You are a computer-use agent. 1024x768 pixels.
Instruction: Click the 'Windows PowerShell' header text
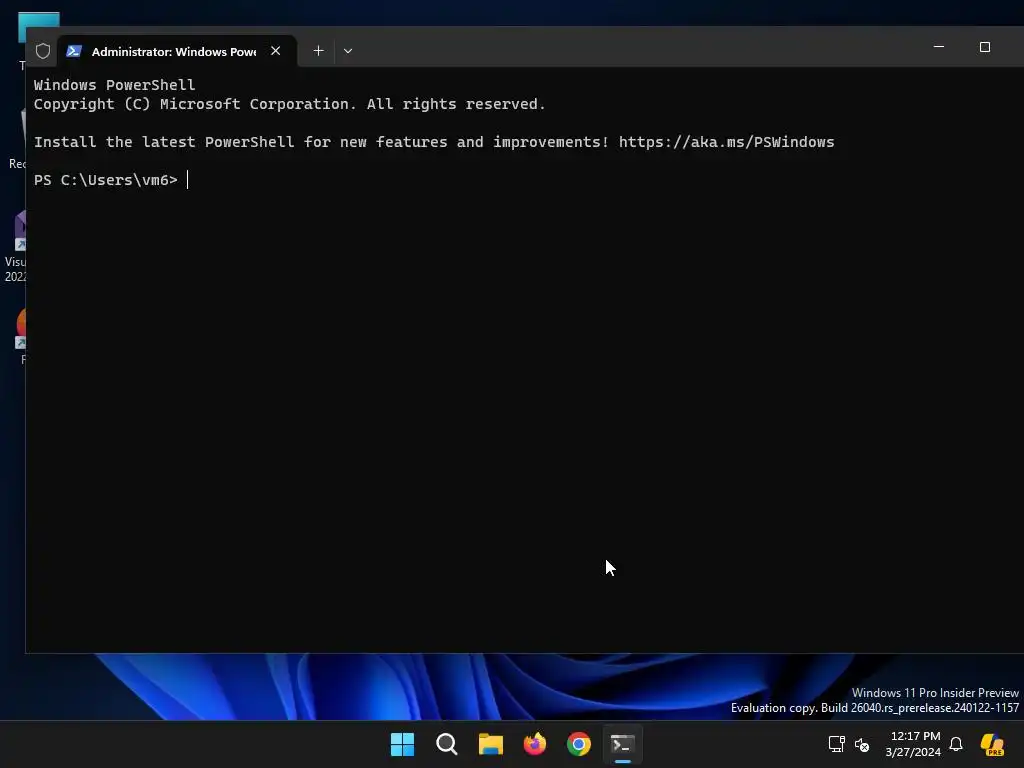[x=114, y=85]
